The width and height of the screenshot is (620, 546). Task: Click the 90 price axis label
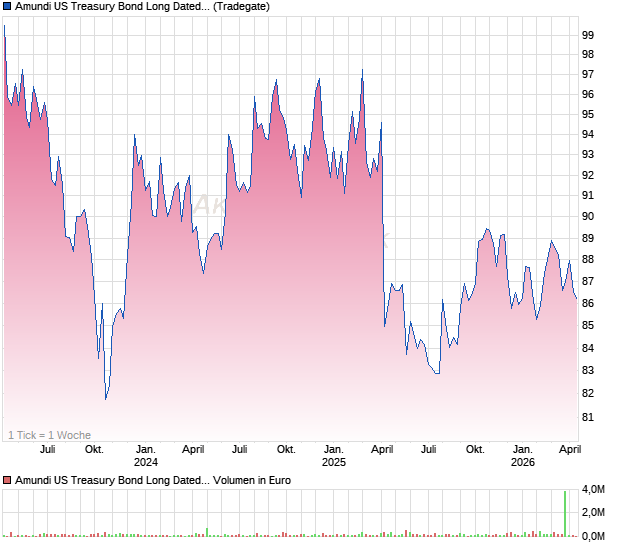[588, 216]
